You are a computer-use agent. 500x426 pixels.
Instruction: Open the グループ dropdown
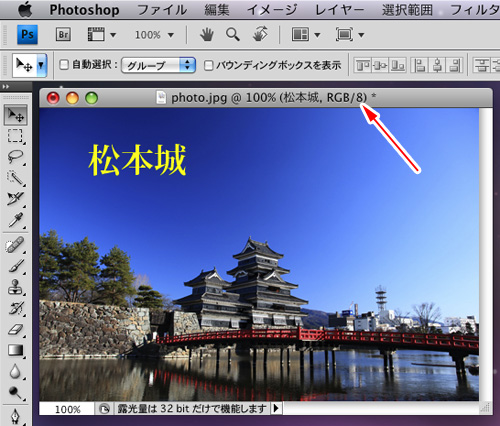tap(158, 65)
